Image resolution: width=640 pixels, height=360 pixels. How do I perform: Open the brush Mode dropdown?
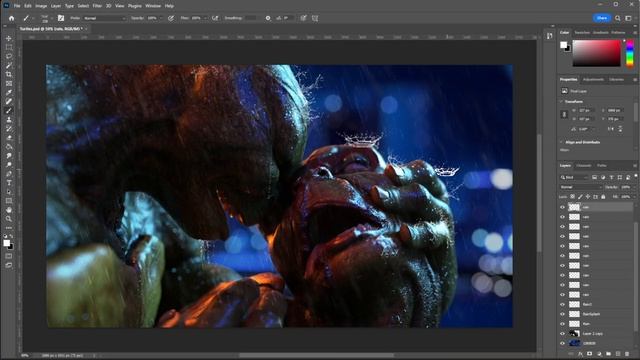point(105,18)
